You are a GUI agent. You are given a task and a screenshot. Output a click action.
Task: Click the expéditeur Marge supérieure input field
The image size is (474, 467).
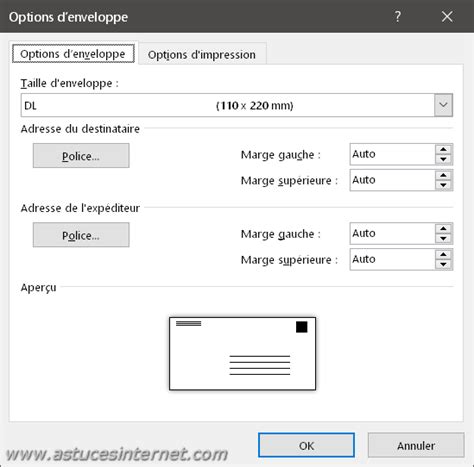pyautogui.click(x=393, y=260)
